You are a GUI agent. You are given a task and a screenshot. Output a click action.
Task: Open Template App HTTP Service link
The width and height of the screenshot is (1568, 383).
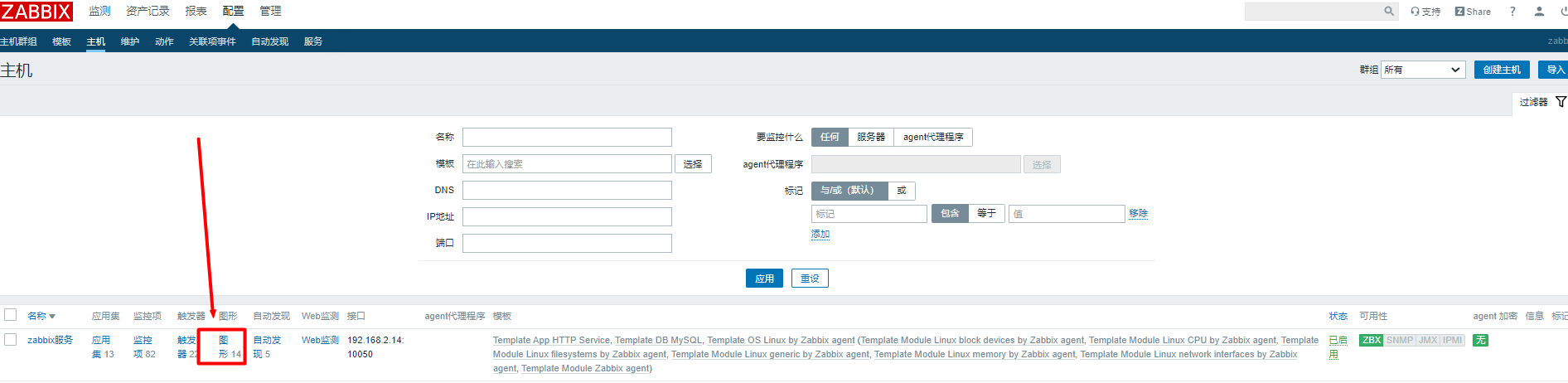pos(551,340)
